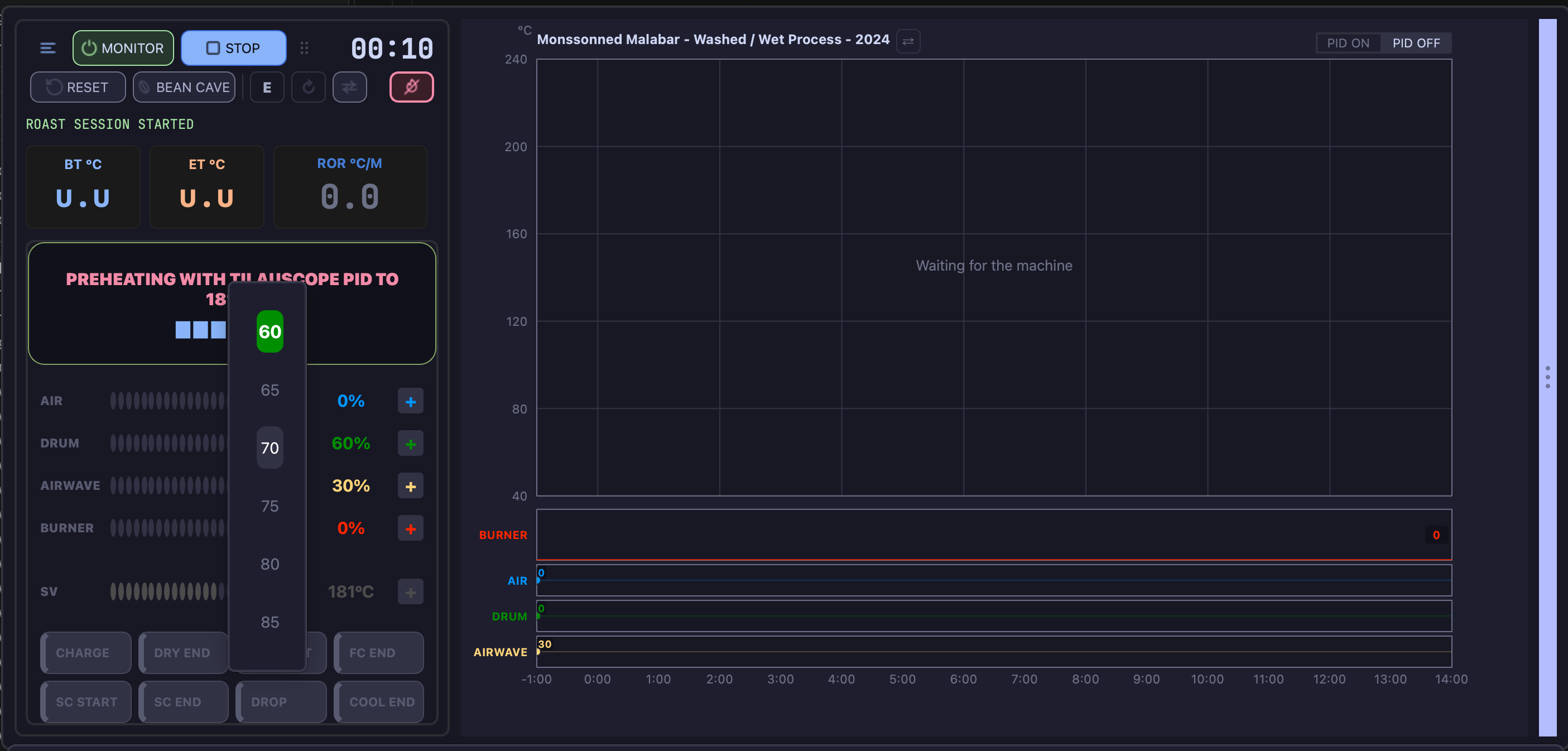This screenshot has width=1568, height=751.
Task: Click the DRUM slider track
Action: 168,444
